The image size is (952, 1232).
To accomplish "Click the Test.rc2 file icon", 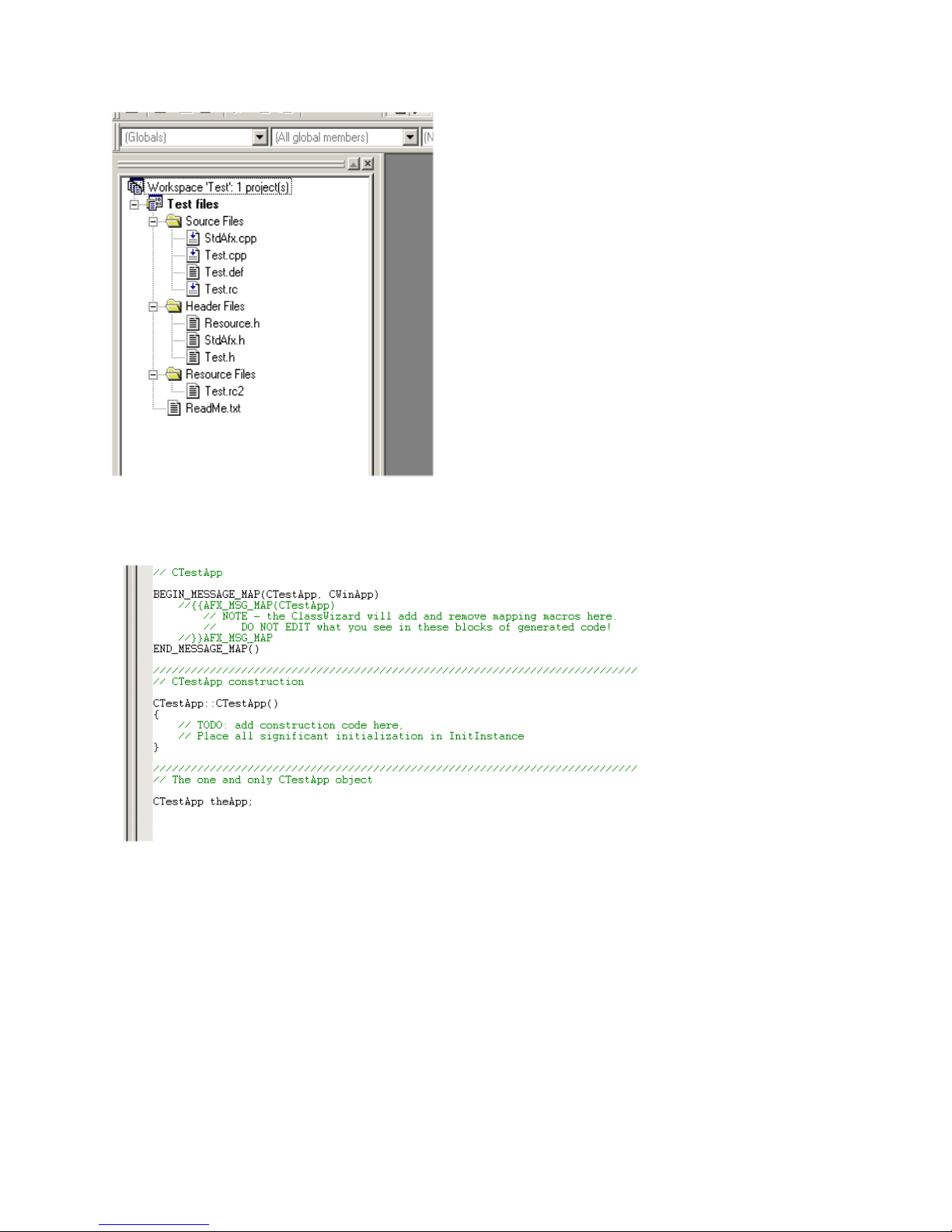I will coord(194,392).
